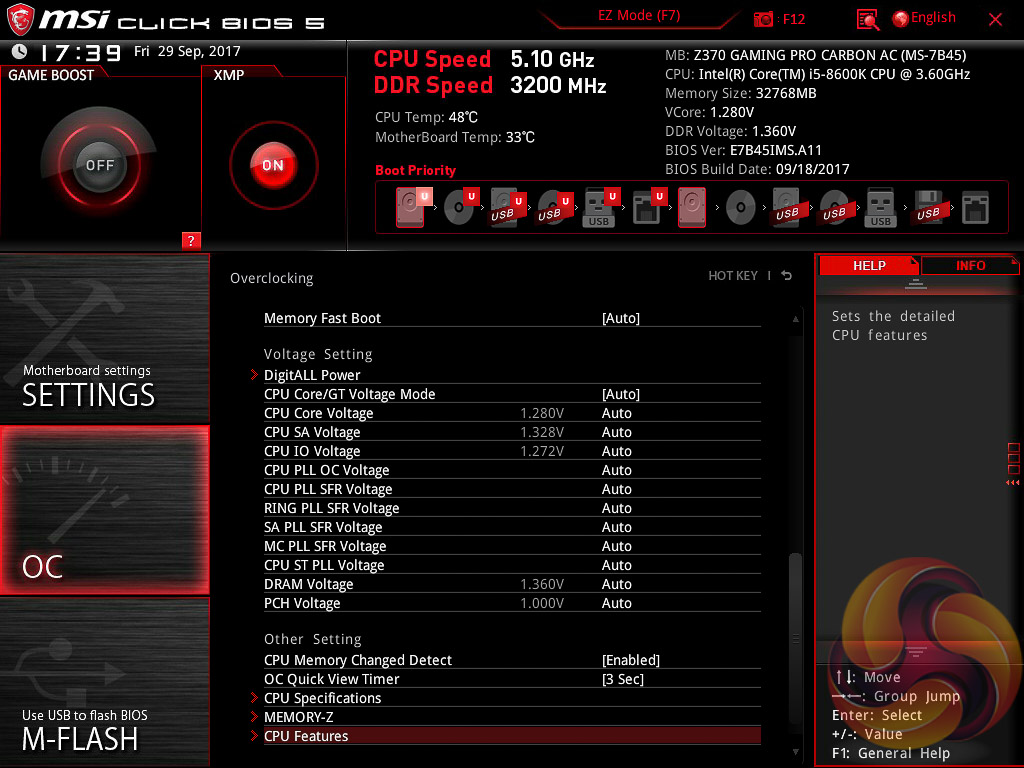Click the language globe icon

[x=901, y=19]
